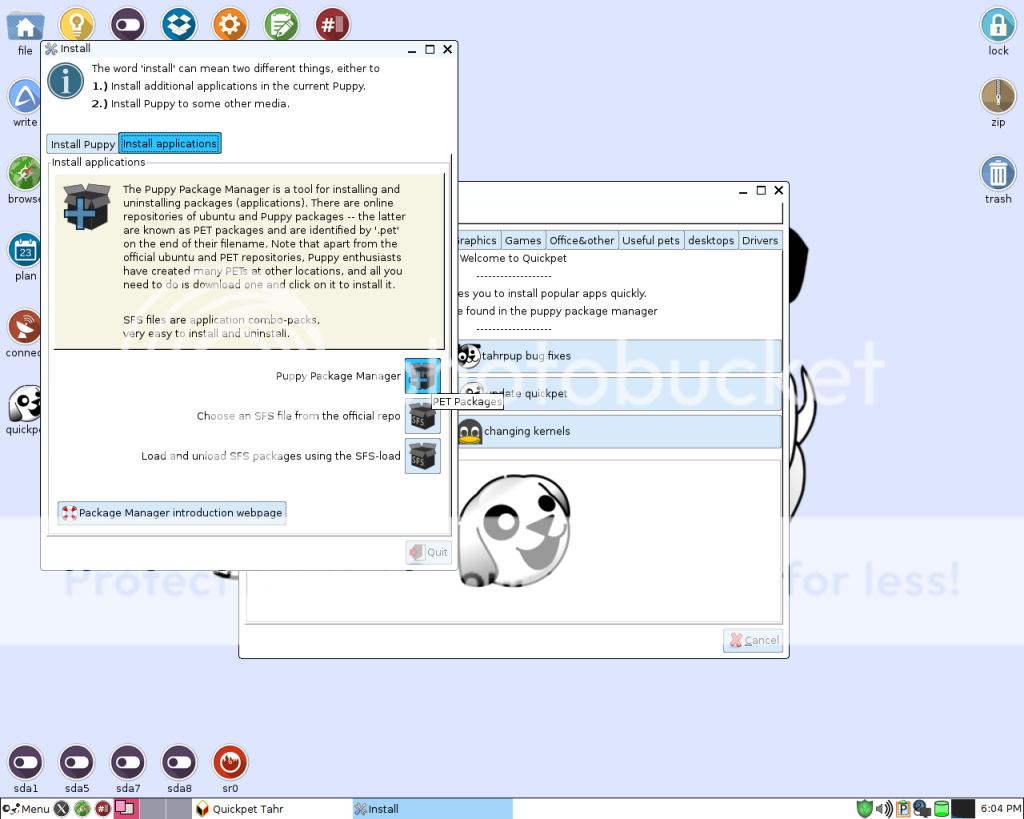Switch to the Install applications tab

[x=169, y=143]
